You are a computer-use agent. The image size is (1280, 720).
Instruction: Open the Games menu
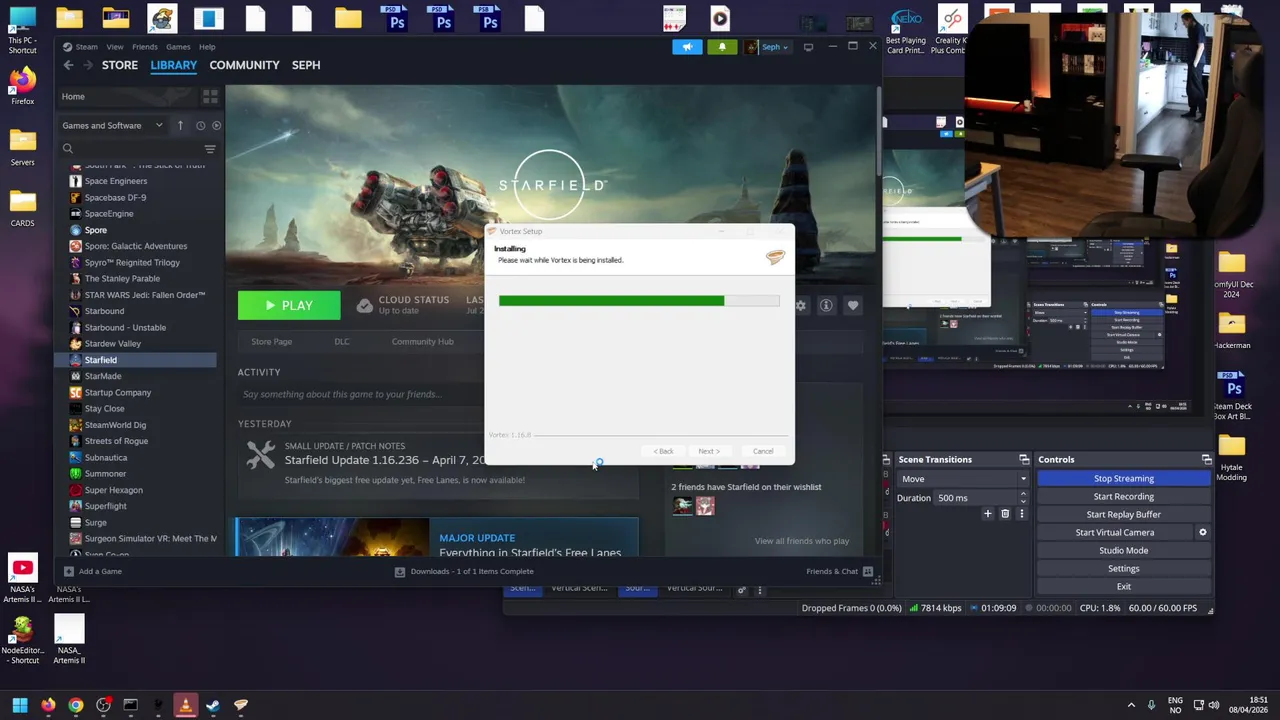178,47
